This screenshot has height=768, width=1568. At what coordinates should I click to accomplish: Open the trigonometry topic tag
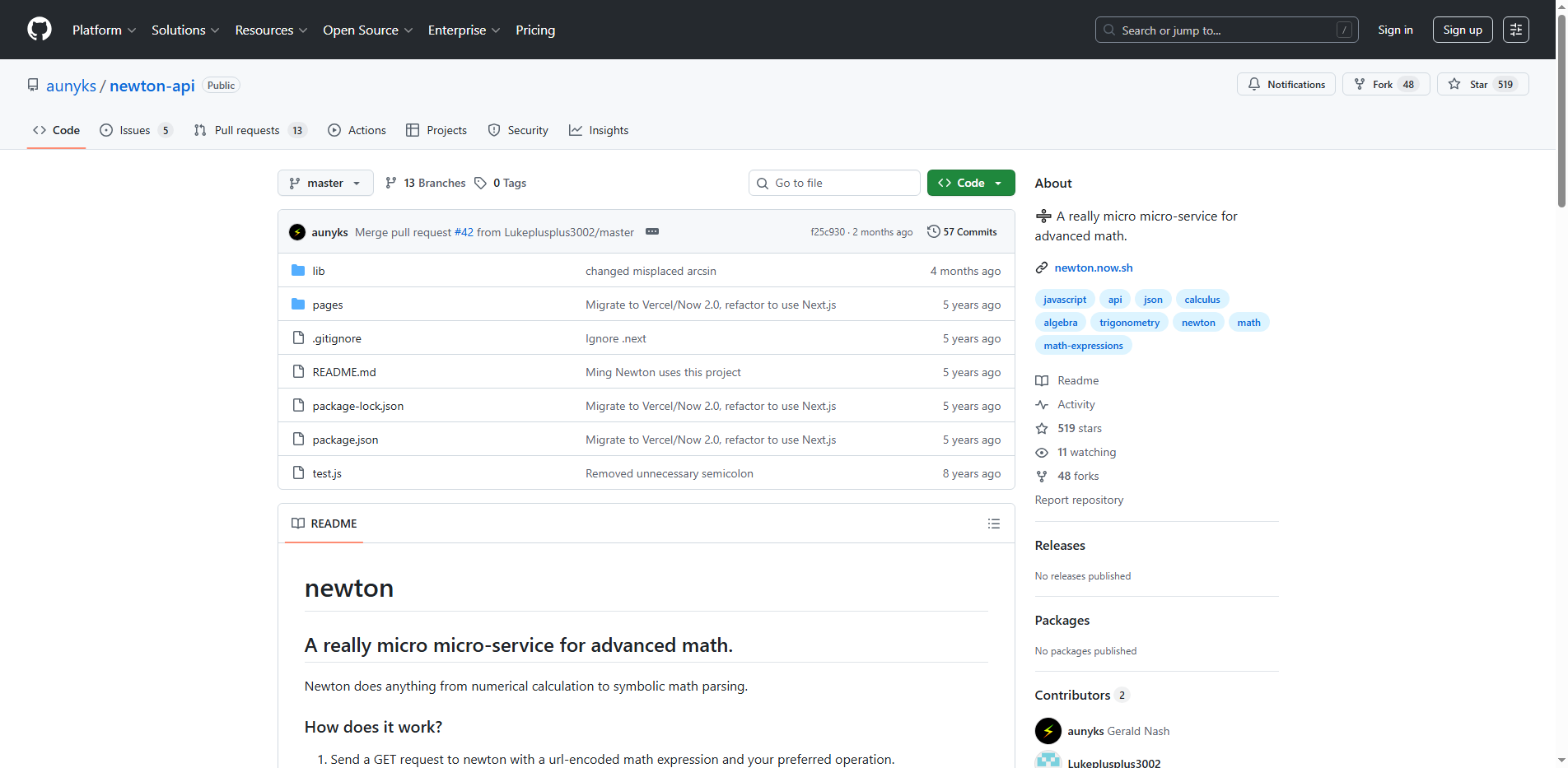click(1128, 322)
